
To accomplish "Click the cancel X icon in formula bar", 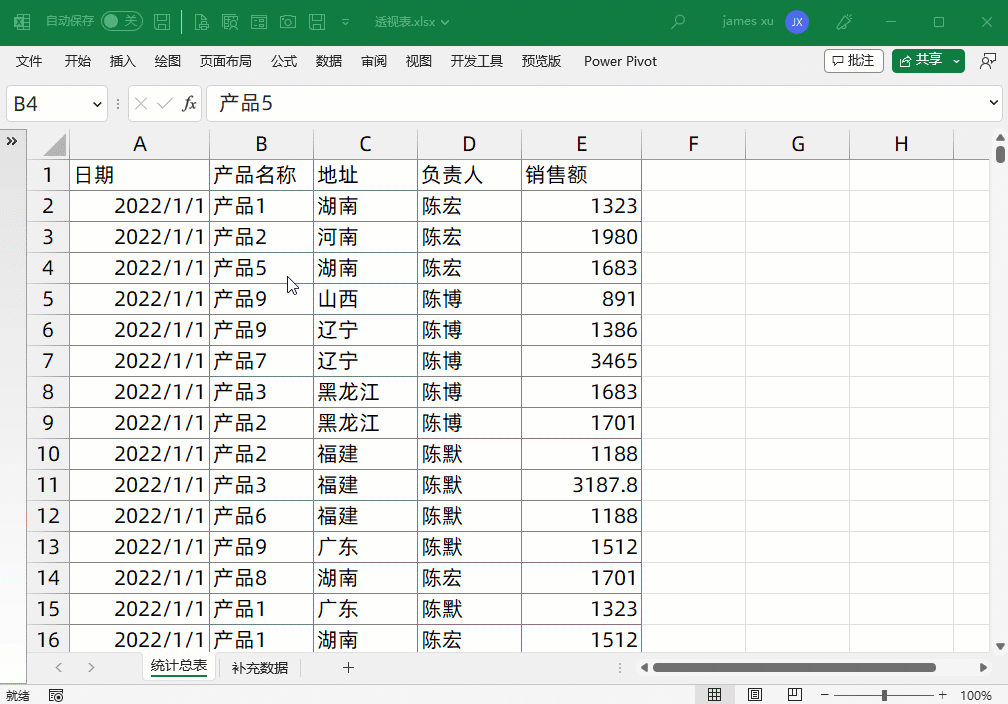I will pyautogui.click(x=141, y=104).
